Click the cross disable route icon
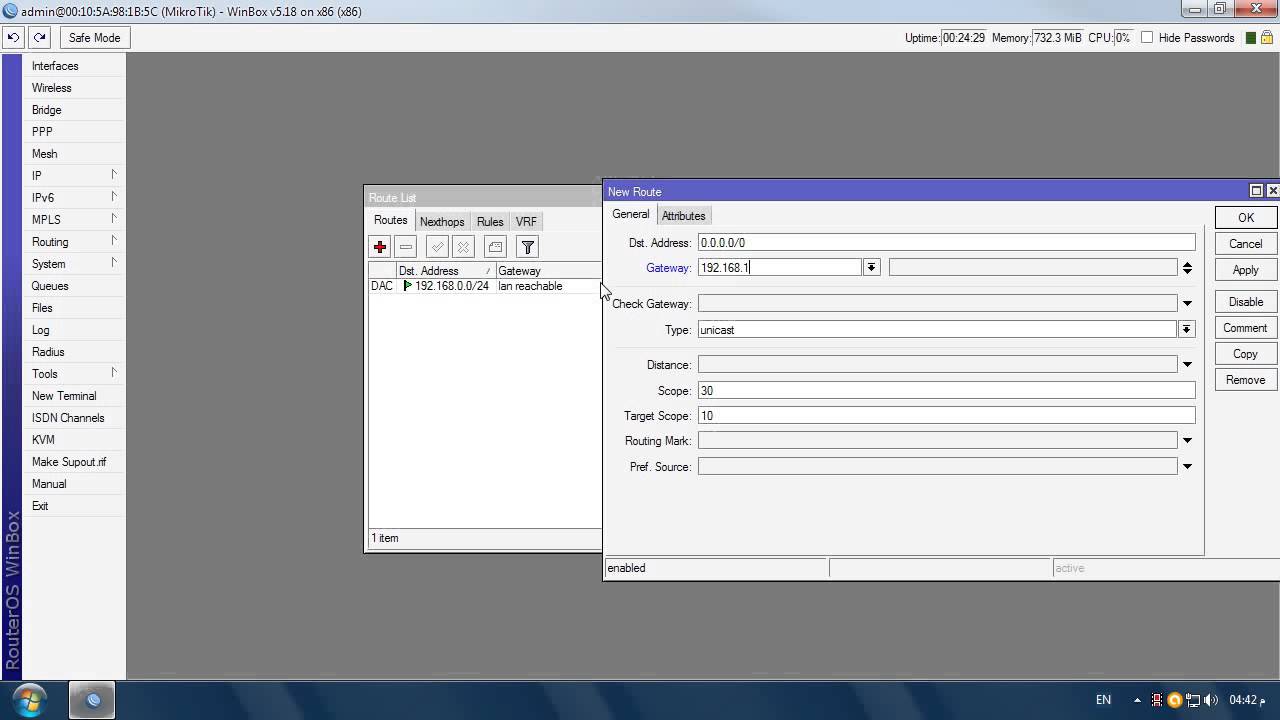This screenshot has height=720, width=1280. (463, 247)
